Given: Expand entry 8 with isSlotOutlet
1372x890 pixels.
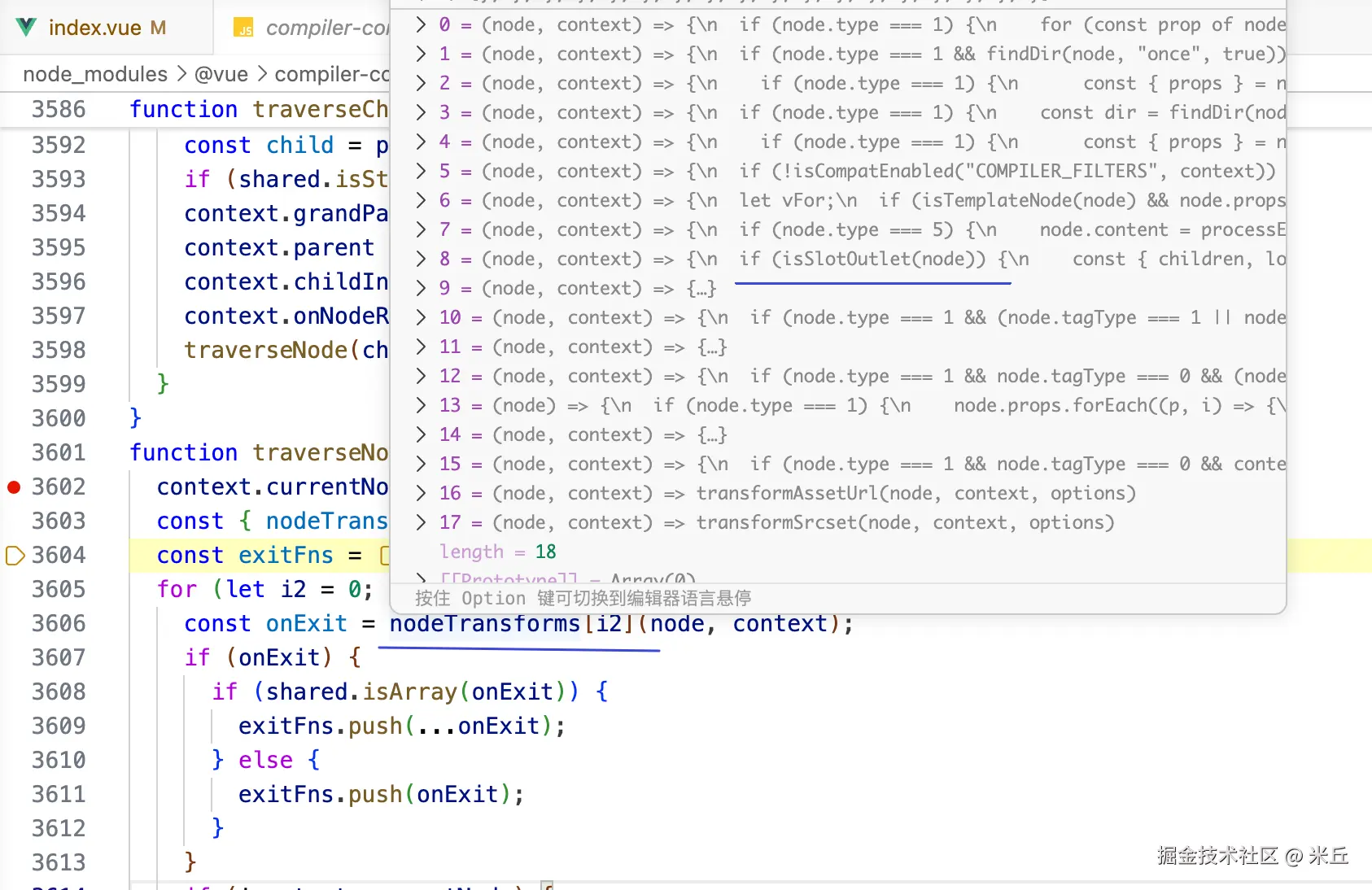Looking at the screenshot, I should [421, 259].
